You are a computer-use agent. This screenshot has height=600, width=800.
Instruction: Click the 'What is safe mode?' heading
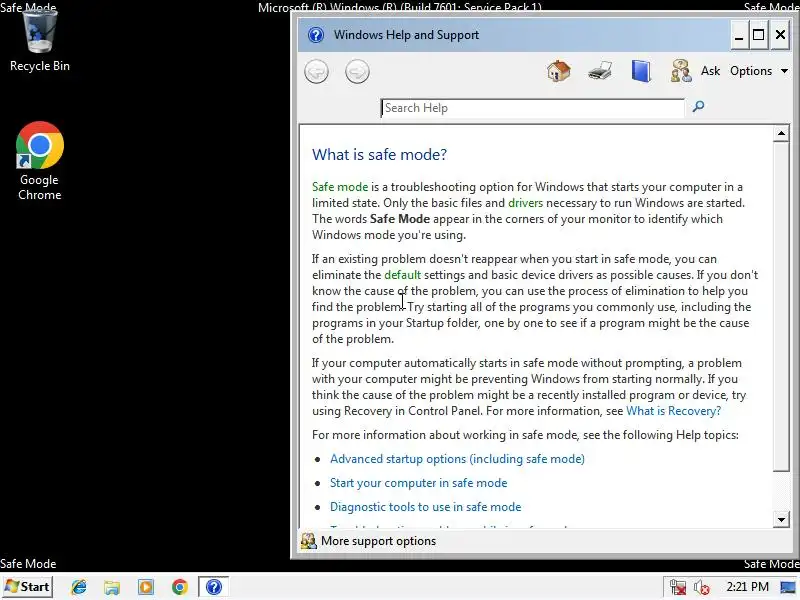379,154
